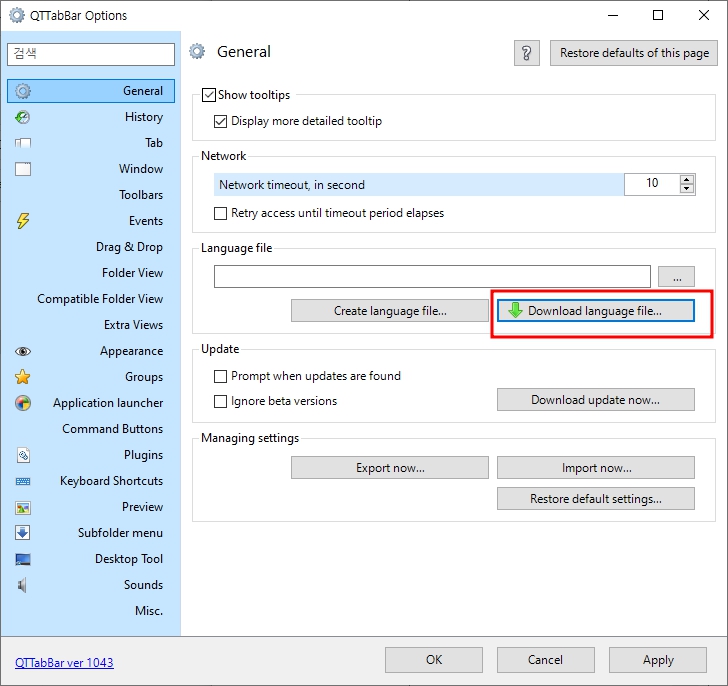Click the network timeout value field

click(652, 184)
